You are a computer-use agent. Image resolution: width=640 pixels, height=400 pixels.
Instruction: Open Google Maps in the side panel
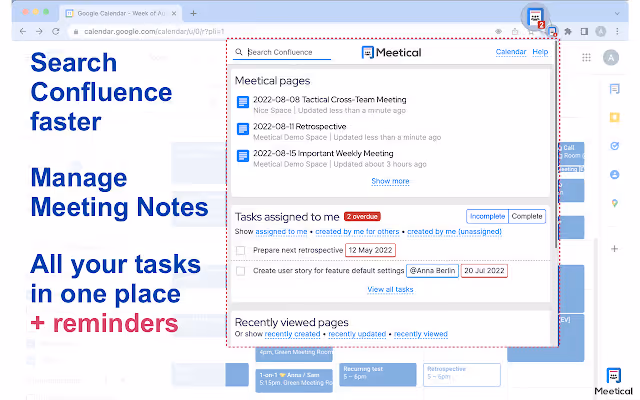[614, 203]
